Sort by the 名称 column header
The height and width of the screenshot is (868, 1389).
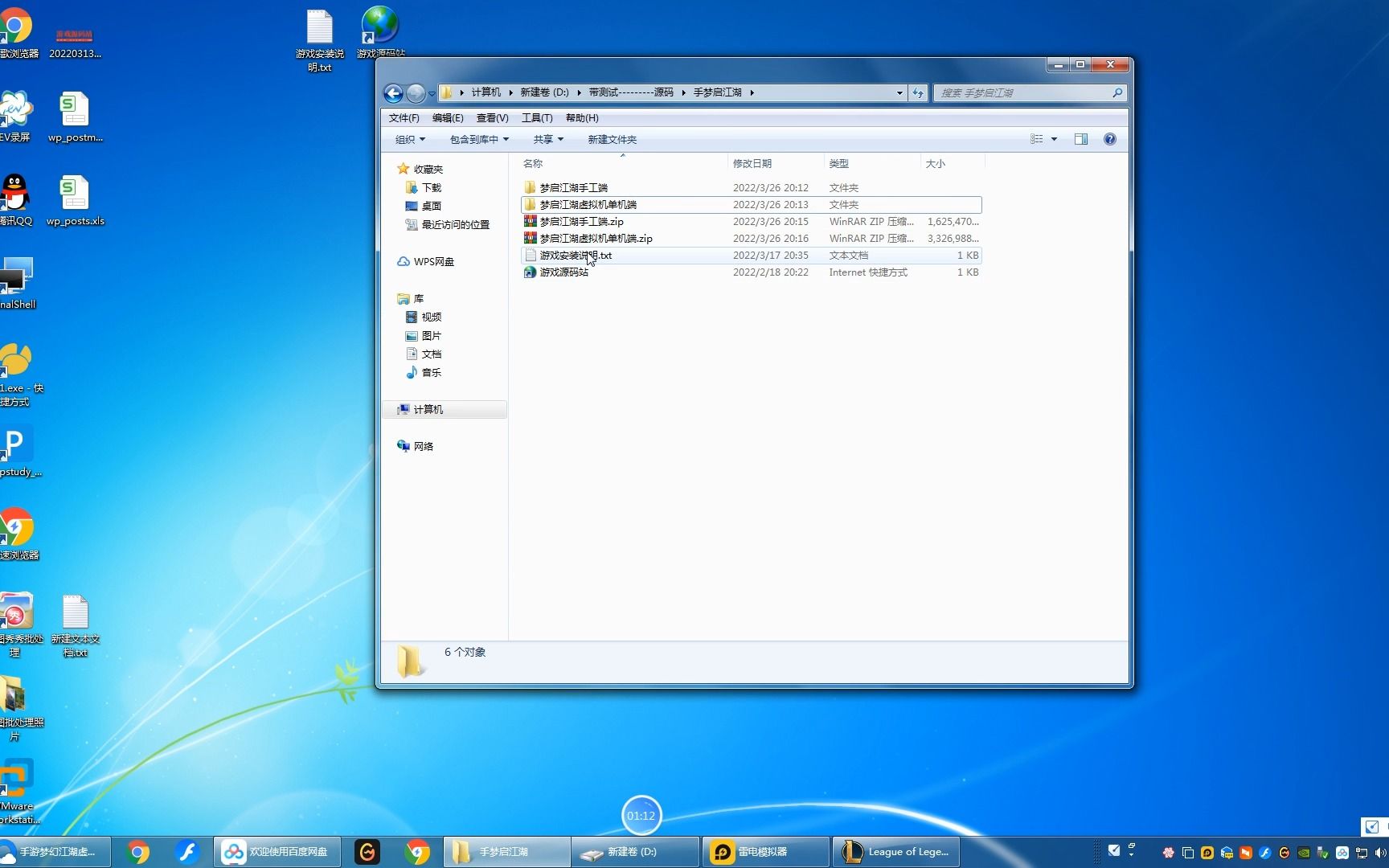[622, 164]
